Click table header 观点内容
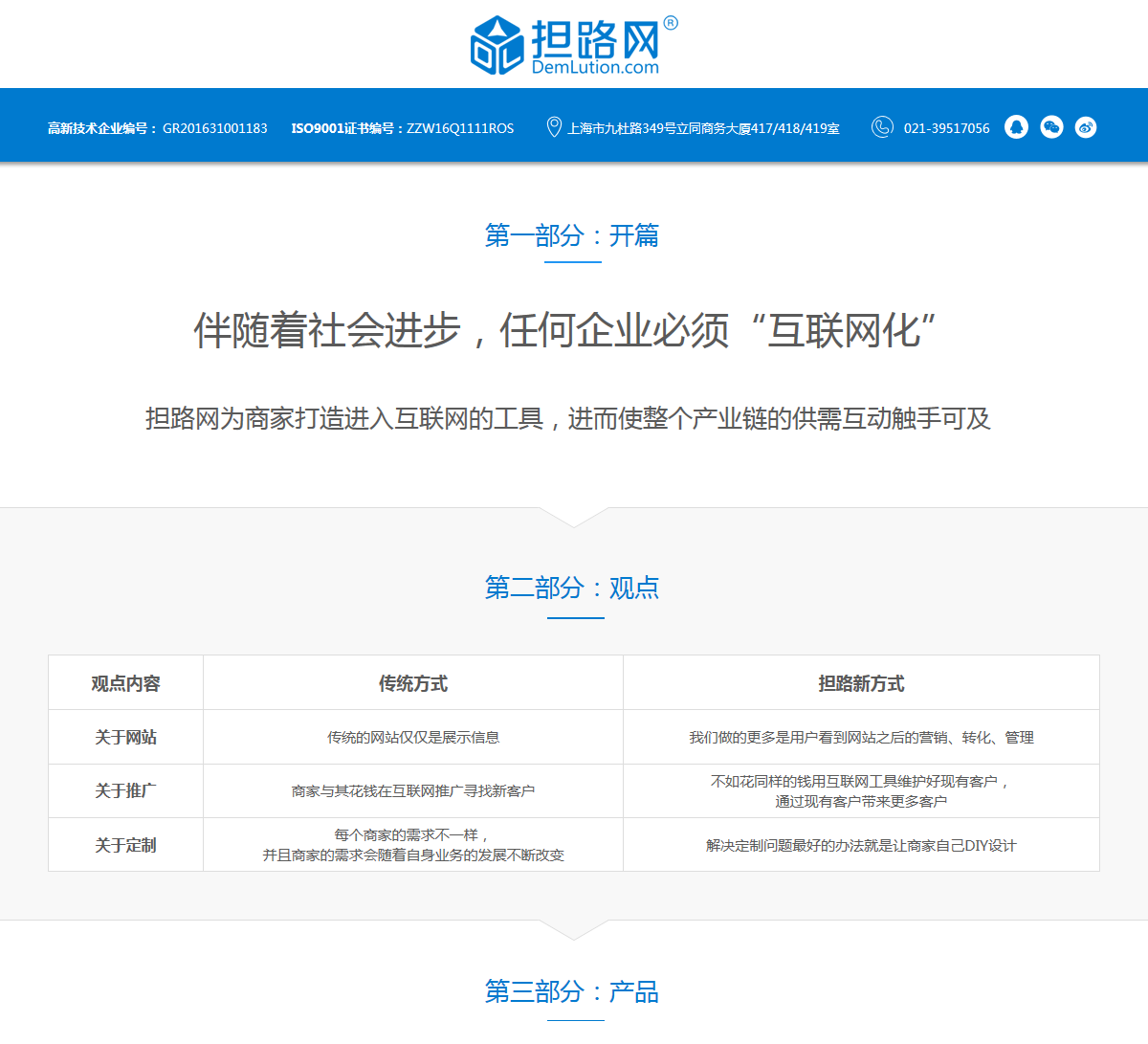 pyautogui.click(x=125, y=683)
